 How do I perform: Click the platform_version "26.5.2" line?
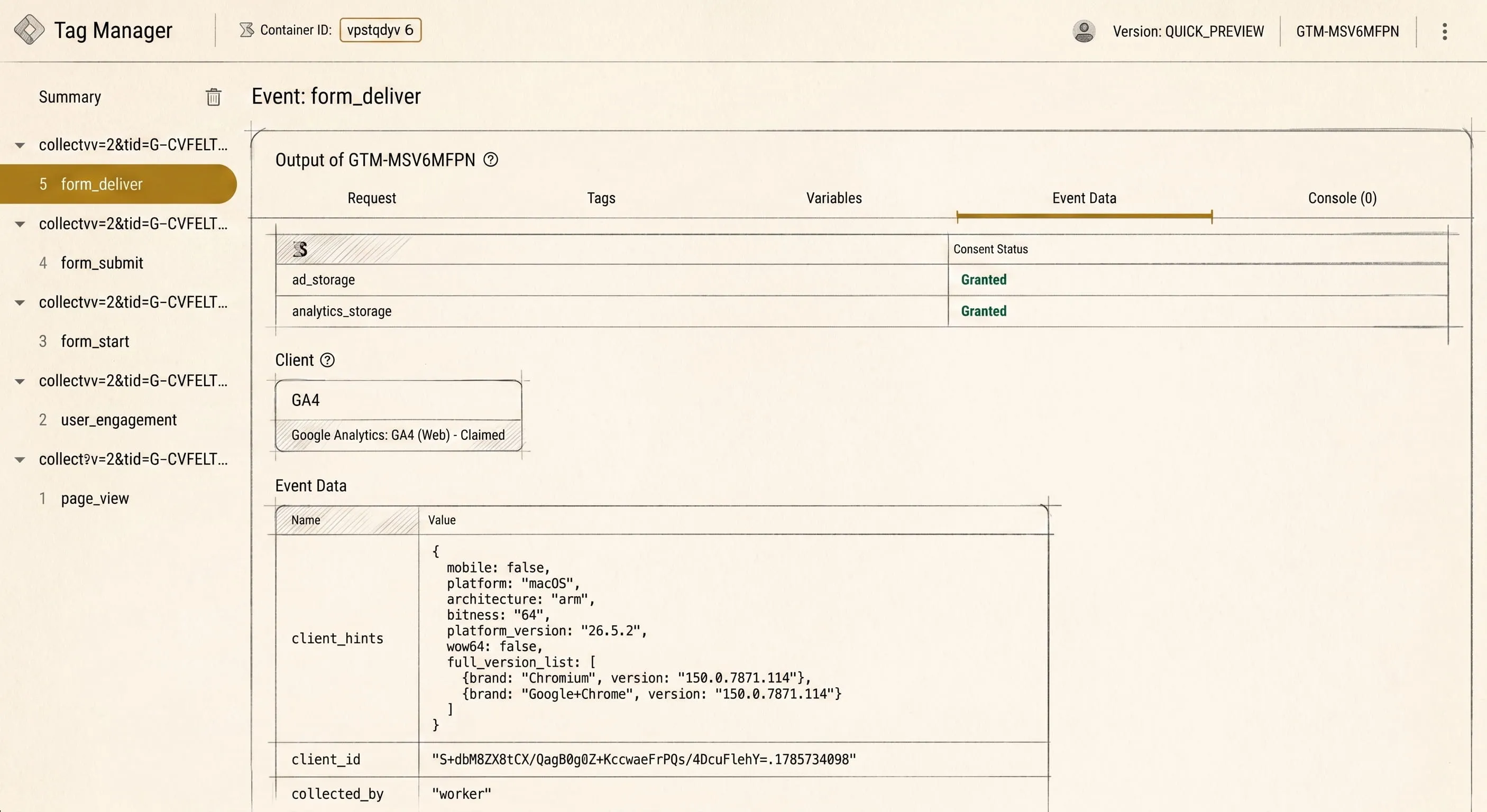[x=547, y=631]
